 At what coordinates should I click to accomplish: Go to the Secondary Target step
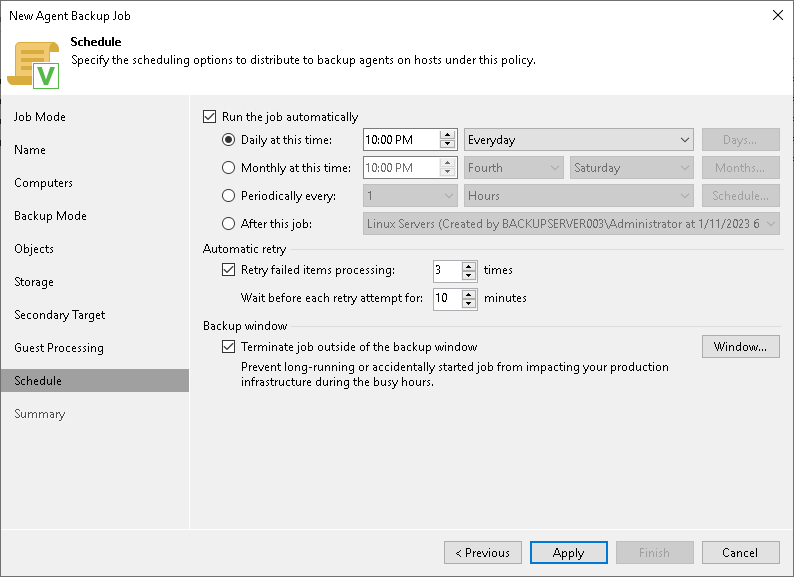[x=60, y=315]
